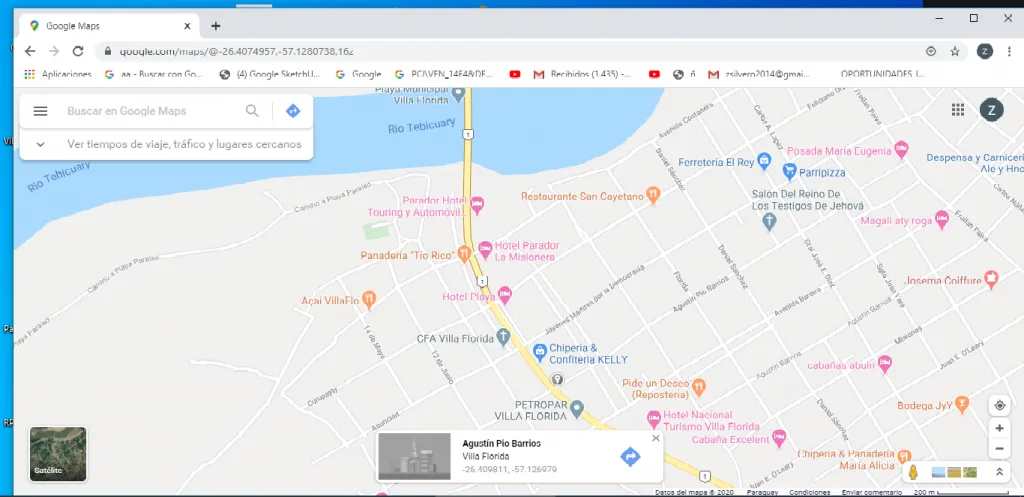Select Pide un Deseo Repostería pin
Viewport: 1024px width, 497px height.
click(x=699, y=386)
